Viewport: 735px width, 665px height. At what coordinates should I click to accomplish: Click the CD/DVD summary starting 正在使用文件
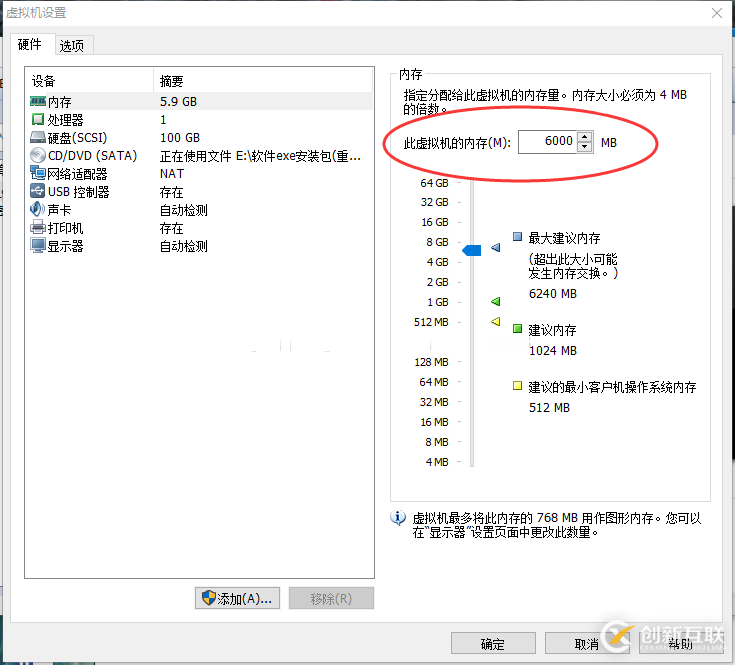click(x=260, y=156)
